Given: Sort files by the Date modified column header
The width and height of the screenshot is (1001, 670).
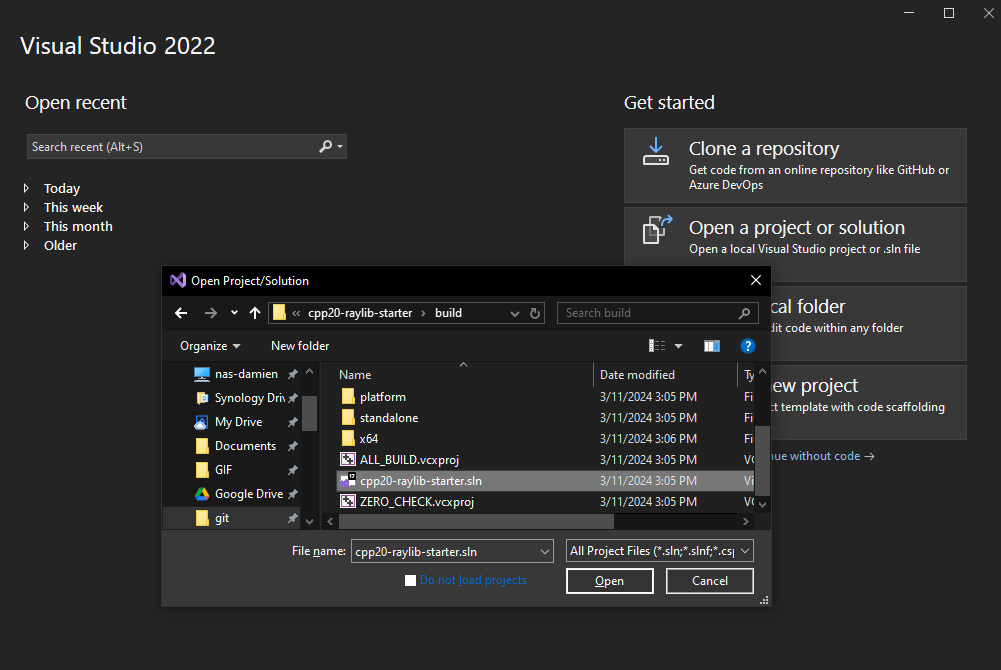Looking at the screenshot, I should pos(637,375).
